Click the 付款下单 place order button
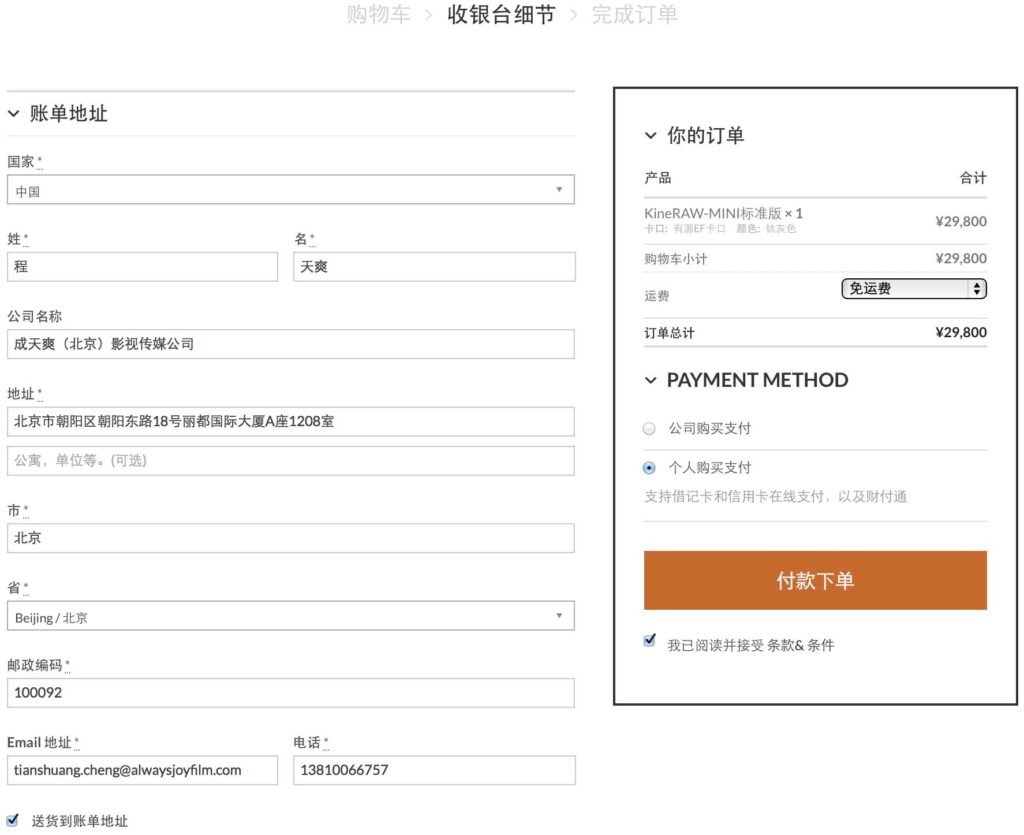Image resolution: width=1024 pixels, height=835 pixels. (815, 580)
